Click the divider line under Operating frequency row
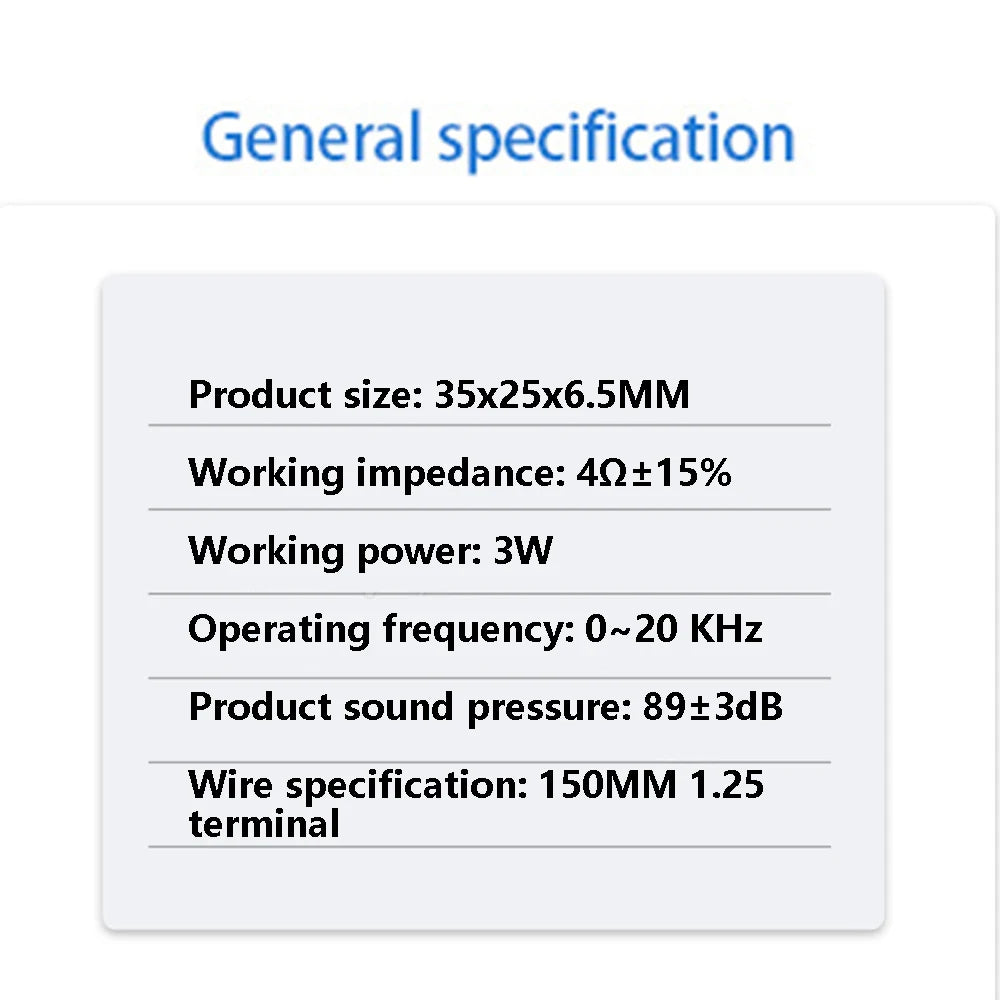The image size is (1000, 1000). coord(490,678)
